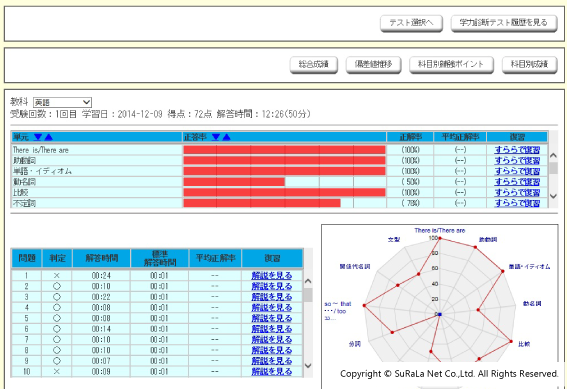Sort 単元 column ascending with up triangle
The height and width of the screenshot is (389, 567).
48,137
